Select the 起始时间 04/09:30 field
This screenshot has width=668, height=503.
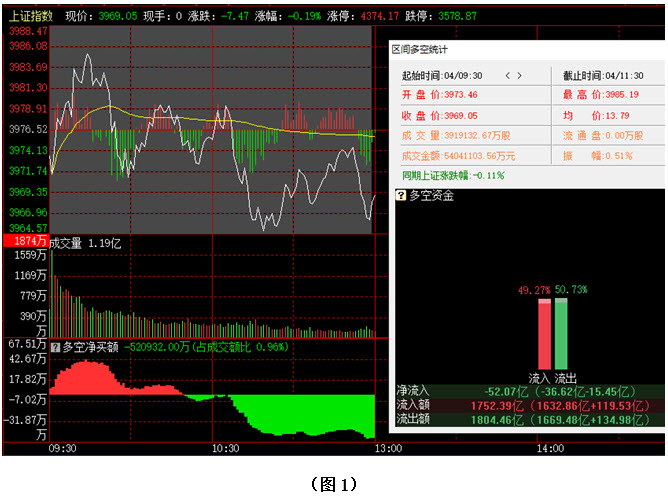(x=442, y=75)
